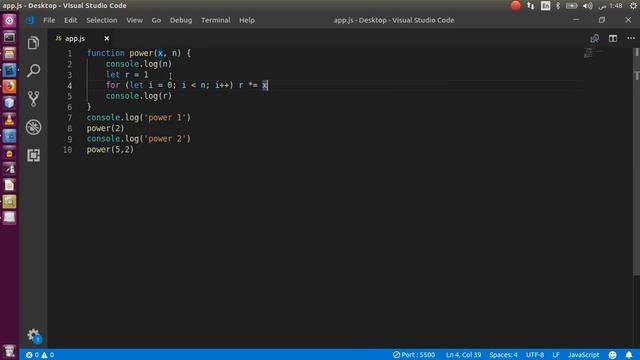640x360 pixels.
Task: Open the Trash in the launcher
Action: click(9, 351)
